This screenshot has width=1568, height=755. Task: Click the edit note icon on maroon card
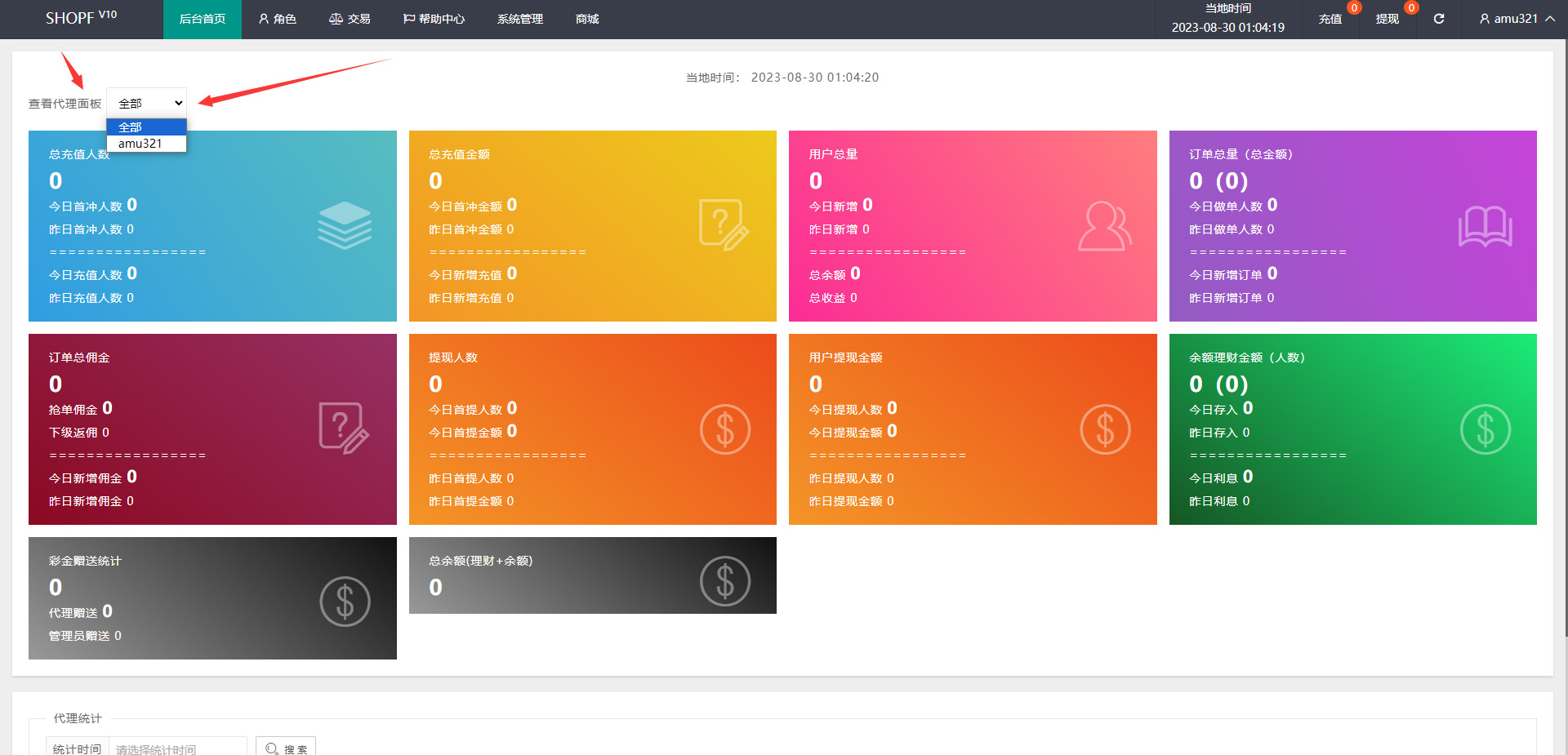[x=344, y=428]
